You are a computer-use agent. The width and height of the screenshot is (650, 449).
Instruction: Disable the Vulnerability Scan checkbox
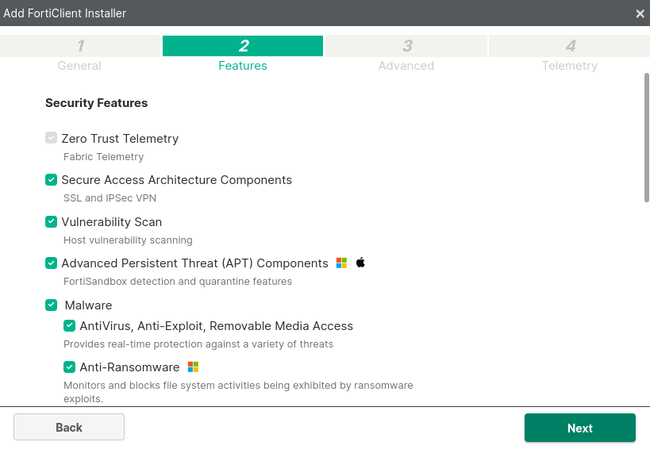[x=51, y=222]
